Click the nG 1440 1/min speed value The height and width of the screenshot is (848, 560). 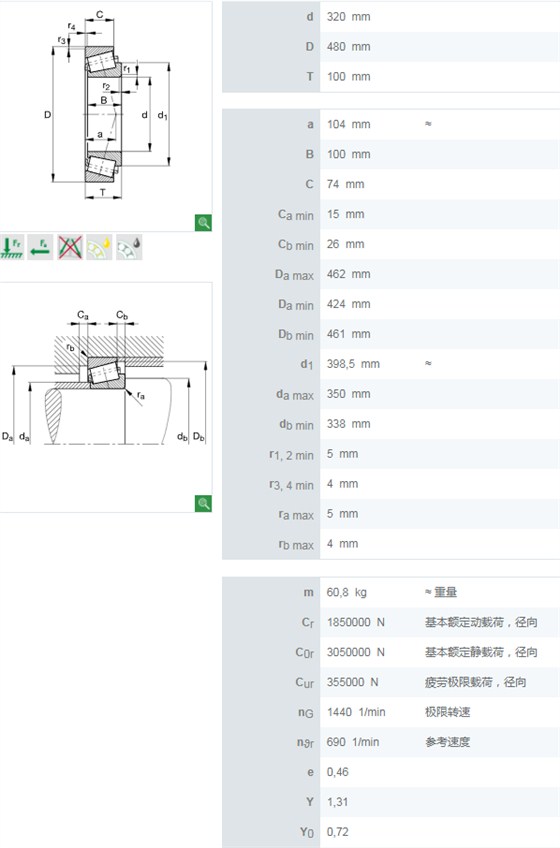(356, 712)
